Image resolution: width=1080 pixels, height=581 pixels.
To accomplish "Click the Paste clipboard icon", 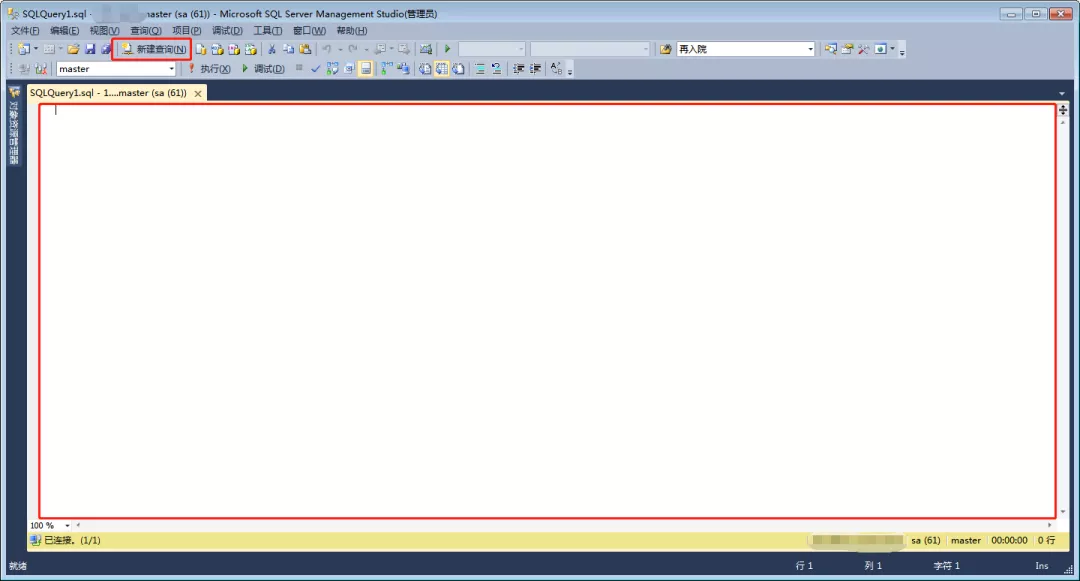I will tap(305, 49).
